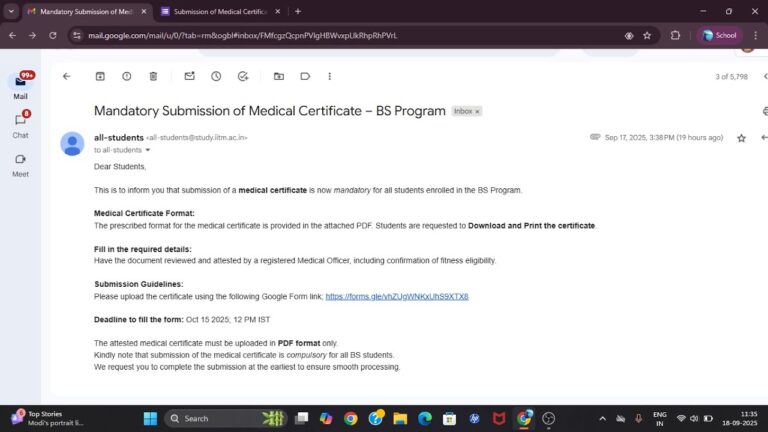Mark the email as unread
Screen dimensions: 768x432
(x=189, y=76)
